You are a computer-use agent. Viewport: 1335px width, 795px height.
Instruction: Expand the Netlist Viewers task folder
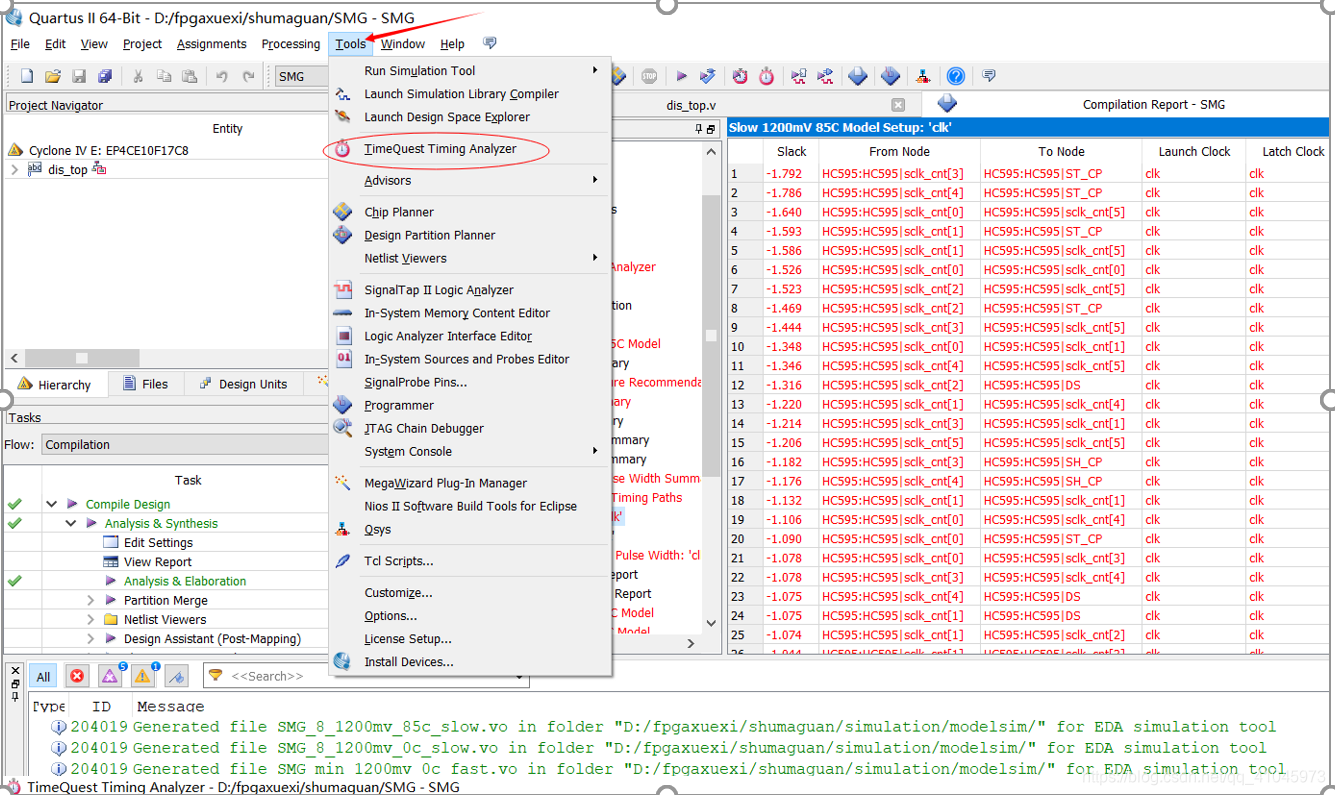point(90,619)
